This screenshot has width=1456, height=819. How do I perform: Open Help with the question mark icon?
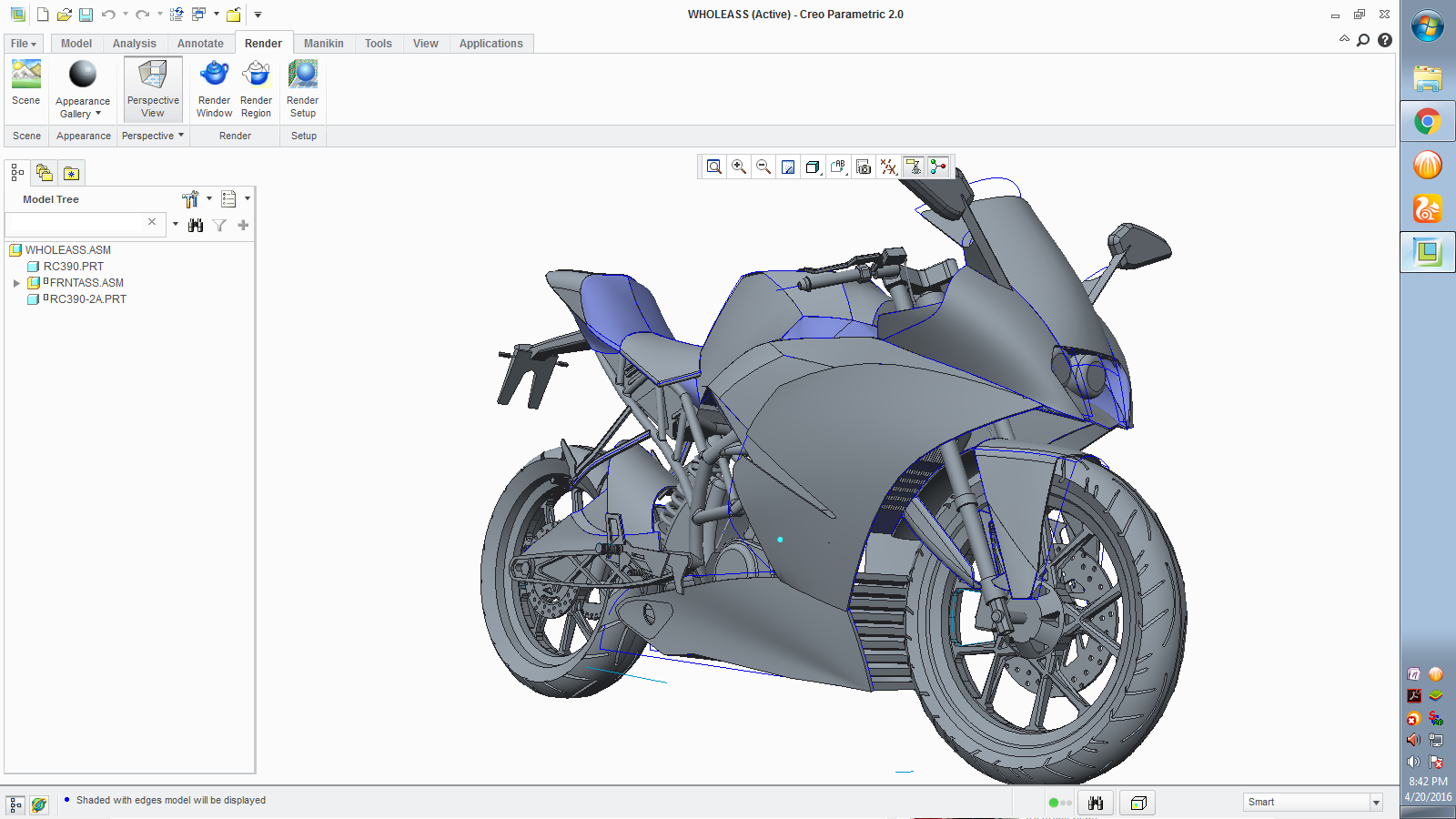click(x=1385, y=40)
